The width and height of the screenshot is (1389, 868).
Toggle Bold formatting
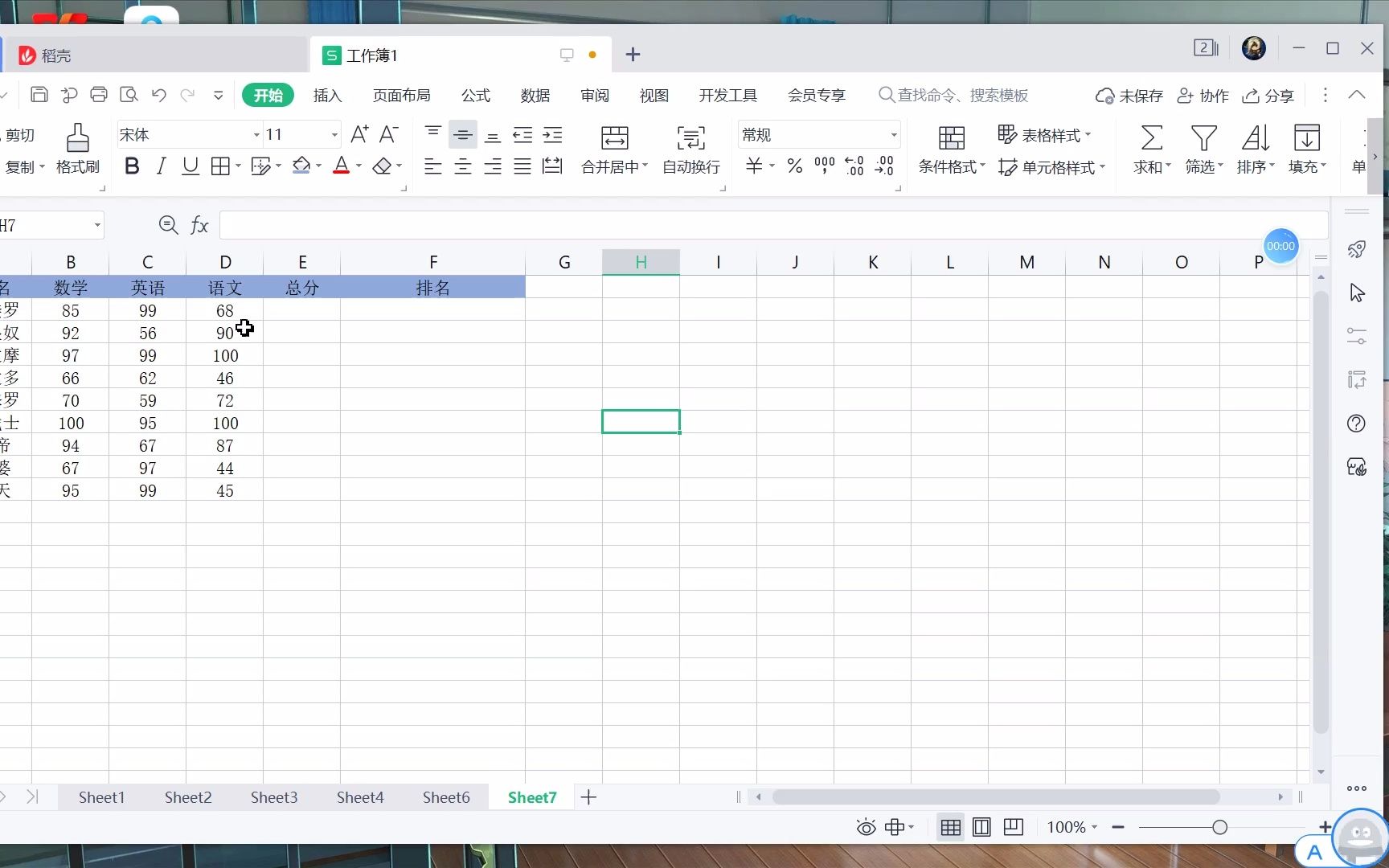[x=132, y=166]
